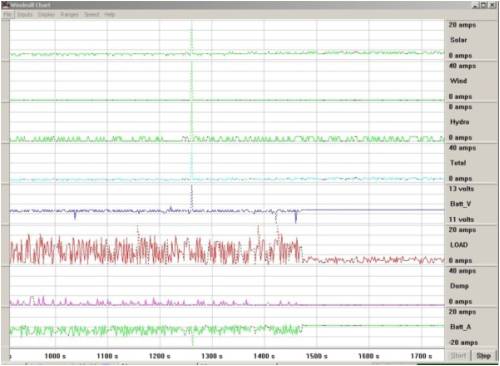This screenshot has width=500, height=366.
Task: Select the Solar channel label
Action: [x=459, y=40]
